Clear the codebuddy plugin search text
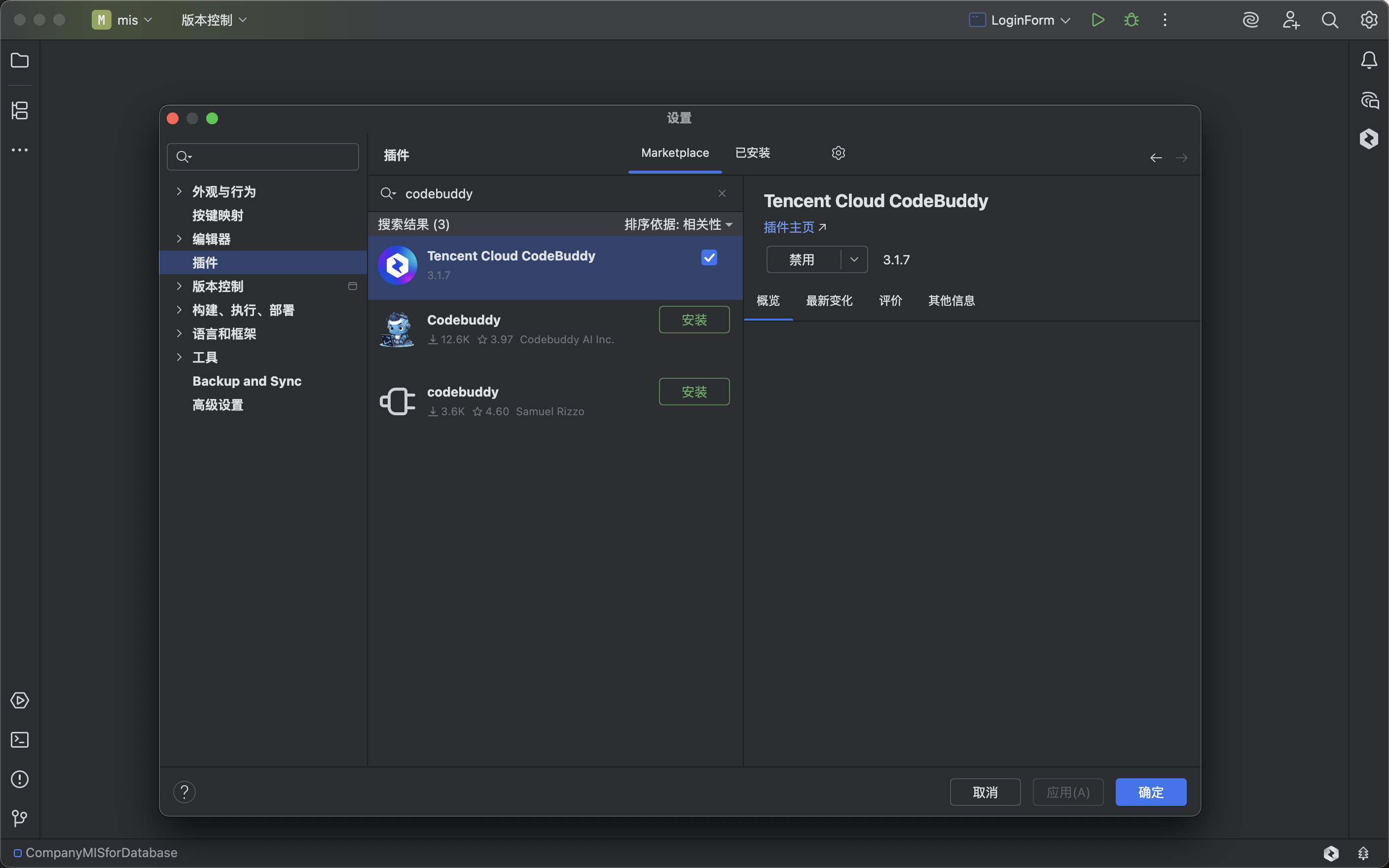 pos(722,193)
